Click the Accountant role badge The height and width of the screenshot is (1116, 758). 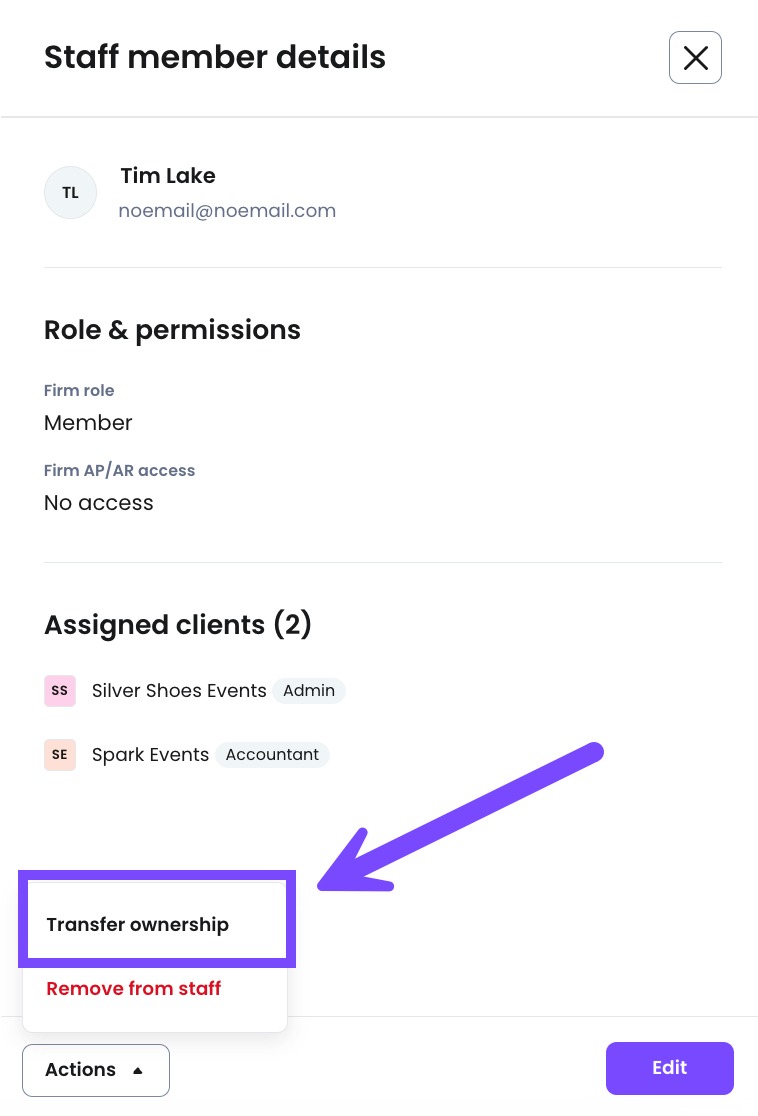272,754
